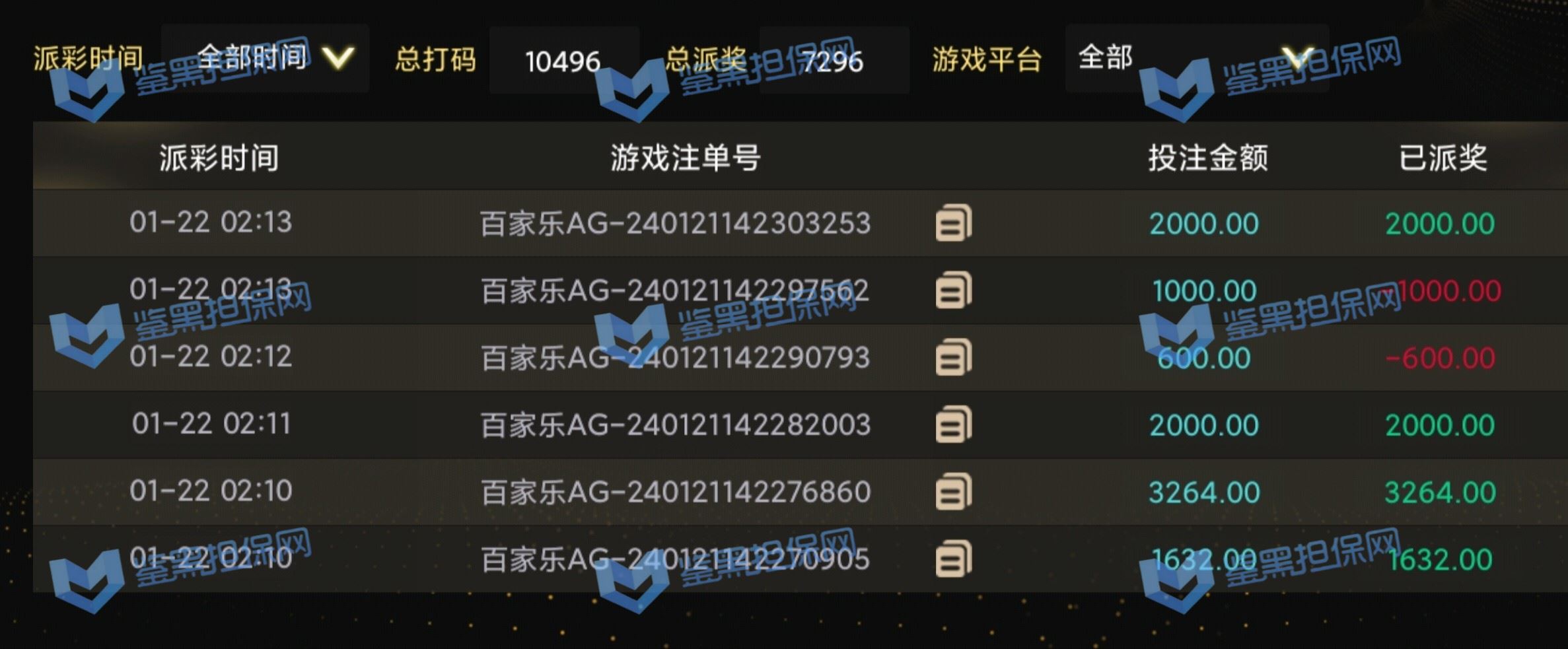
Task: Open the bet record 百家乐AG-240121142282003
Action: pos(675,425)
